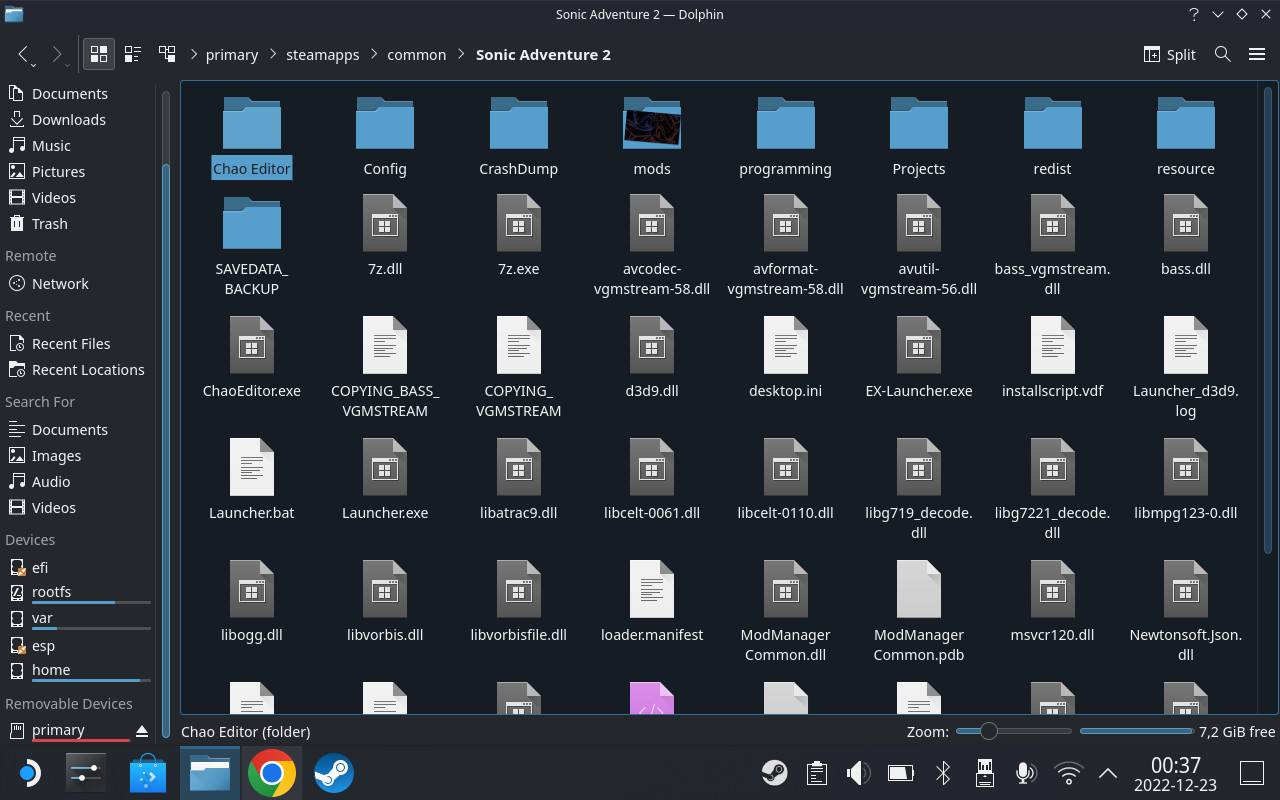Open the Steam icon in the taskbar
Image resolution: width=1280 pixels, height=800 pixels.
pyautogui.click(x=333, y=773)
